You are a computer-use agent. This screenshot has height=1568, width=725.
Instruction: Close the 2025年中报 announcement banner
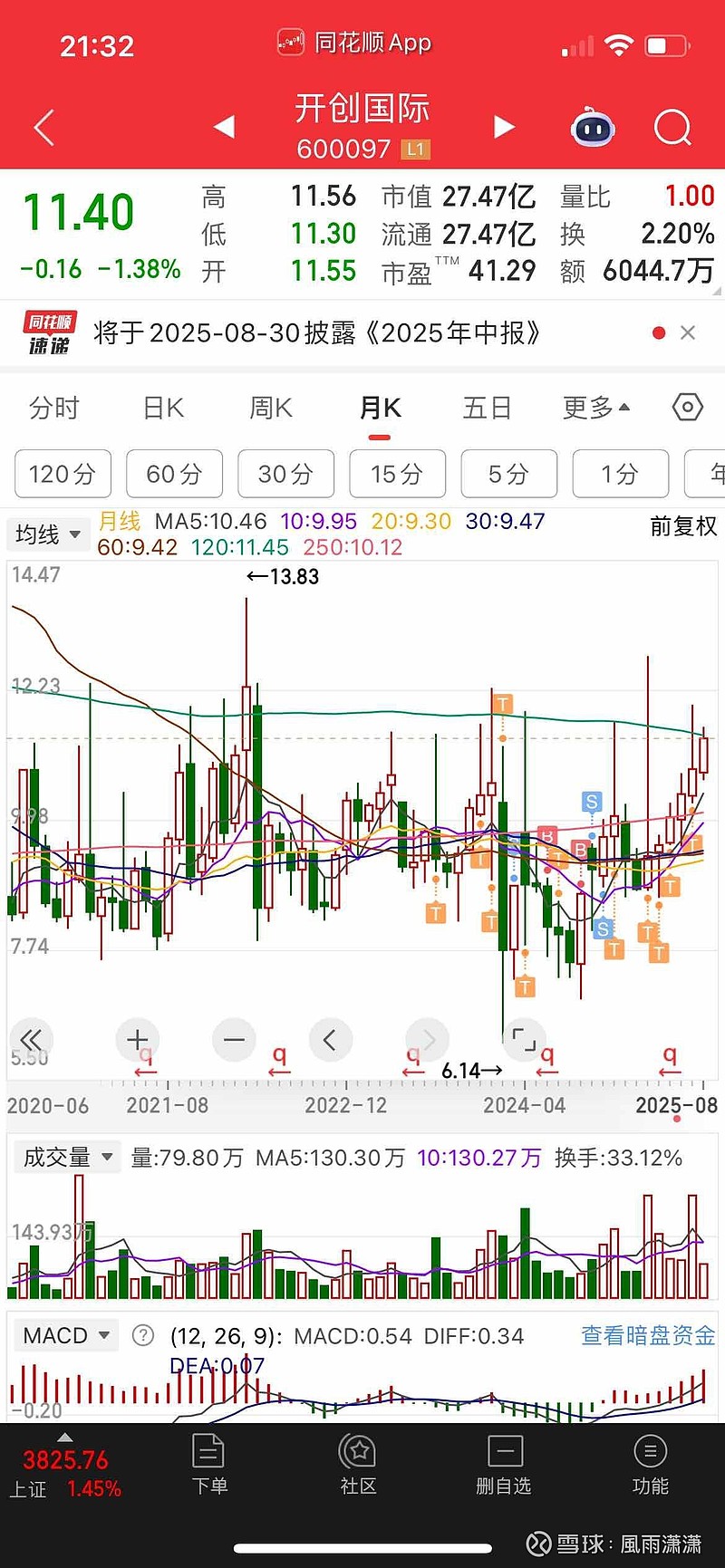pyautogui.click(x=688, y=332)
